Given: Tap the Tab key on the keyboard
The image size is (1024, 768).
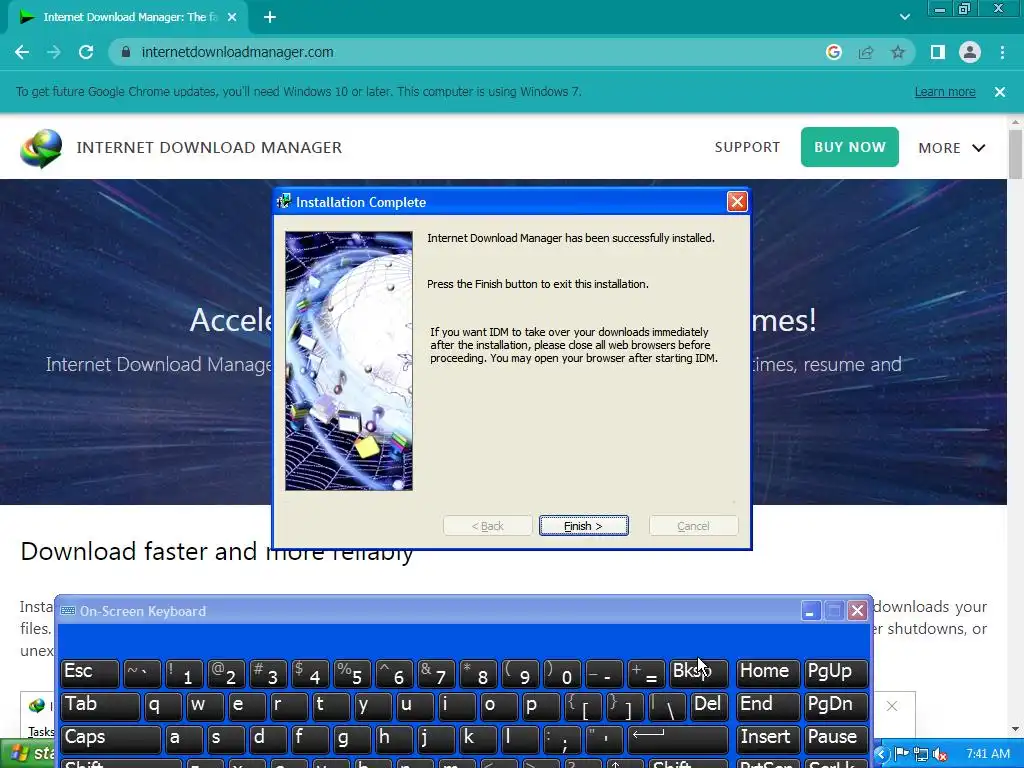Looking at the screenshot, I should 100,706.
